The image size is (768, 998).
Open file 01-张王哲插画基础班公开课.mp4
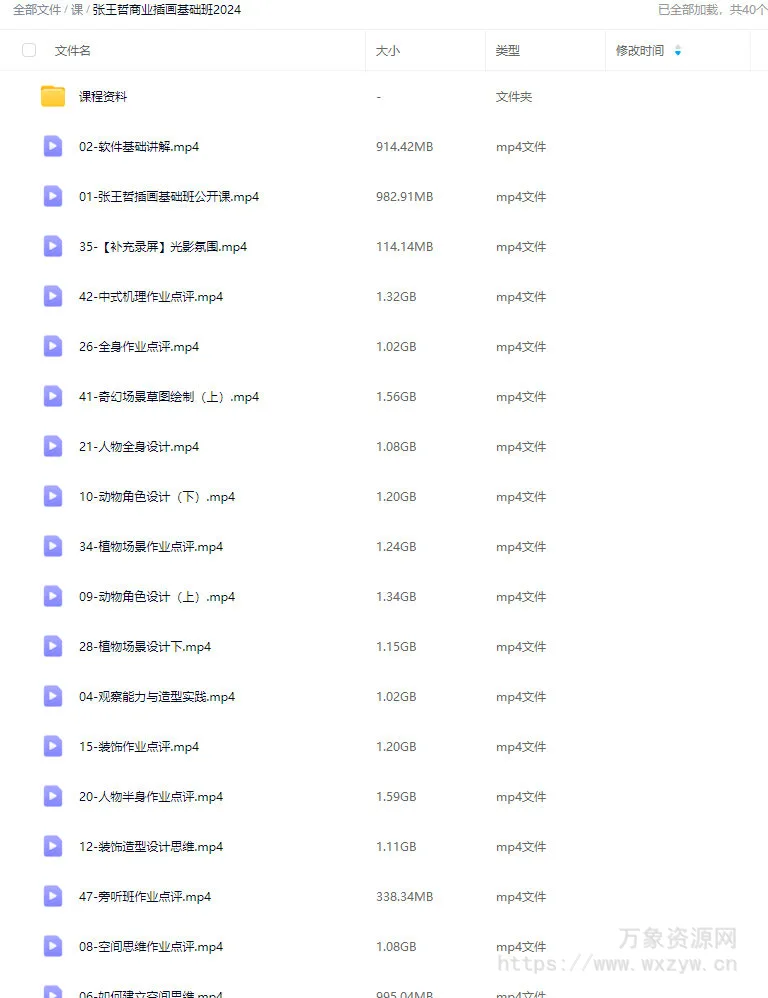click(169, 197)
